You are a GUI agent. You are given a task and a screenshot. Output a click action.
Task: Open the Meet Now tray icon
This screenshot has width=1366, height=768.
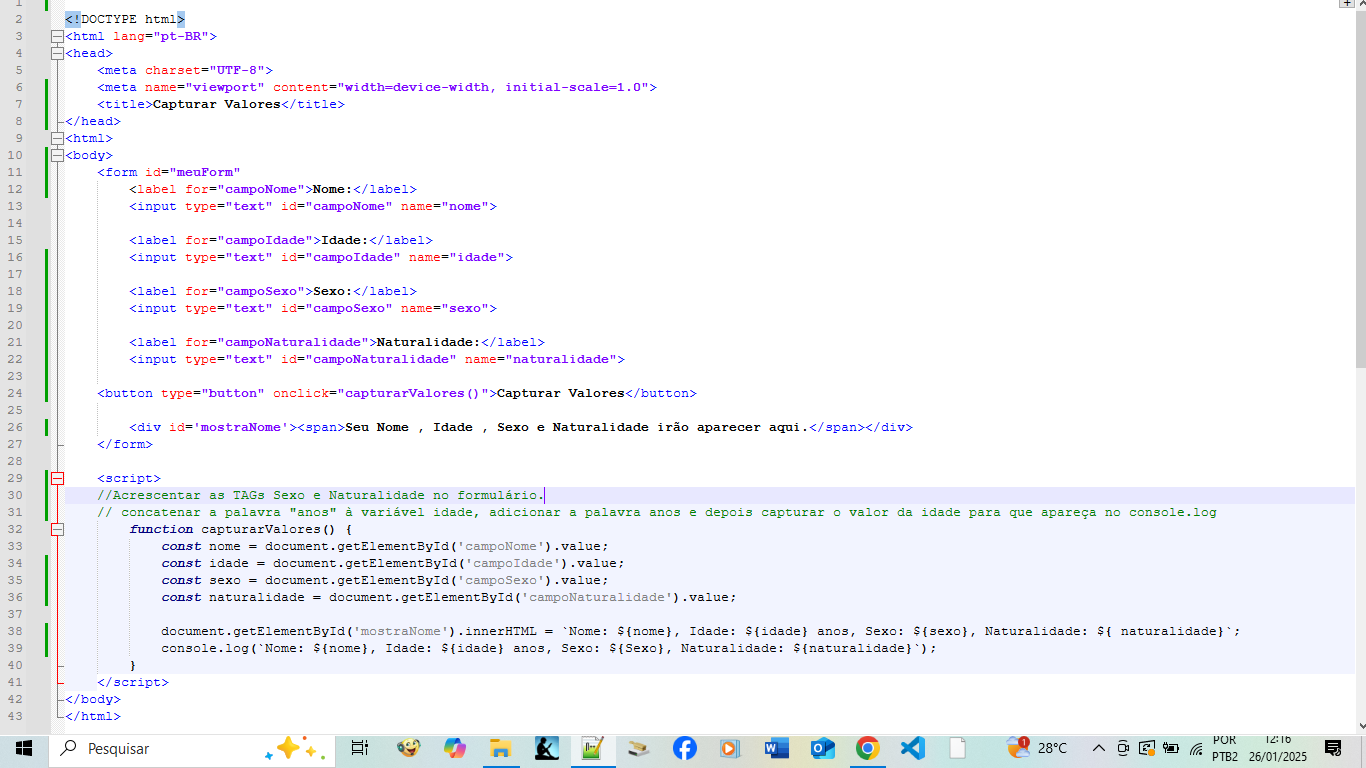(x=1123, y=748)
